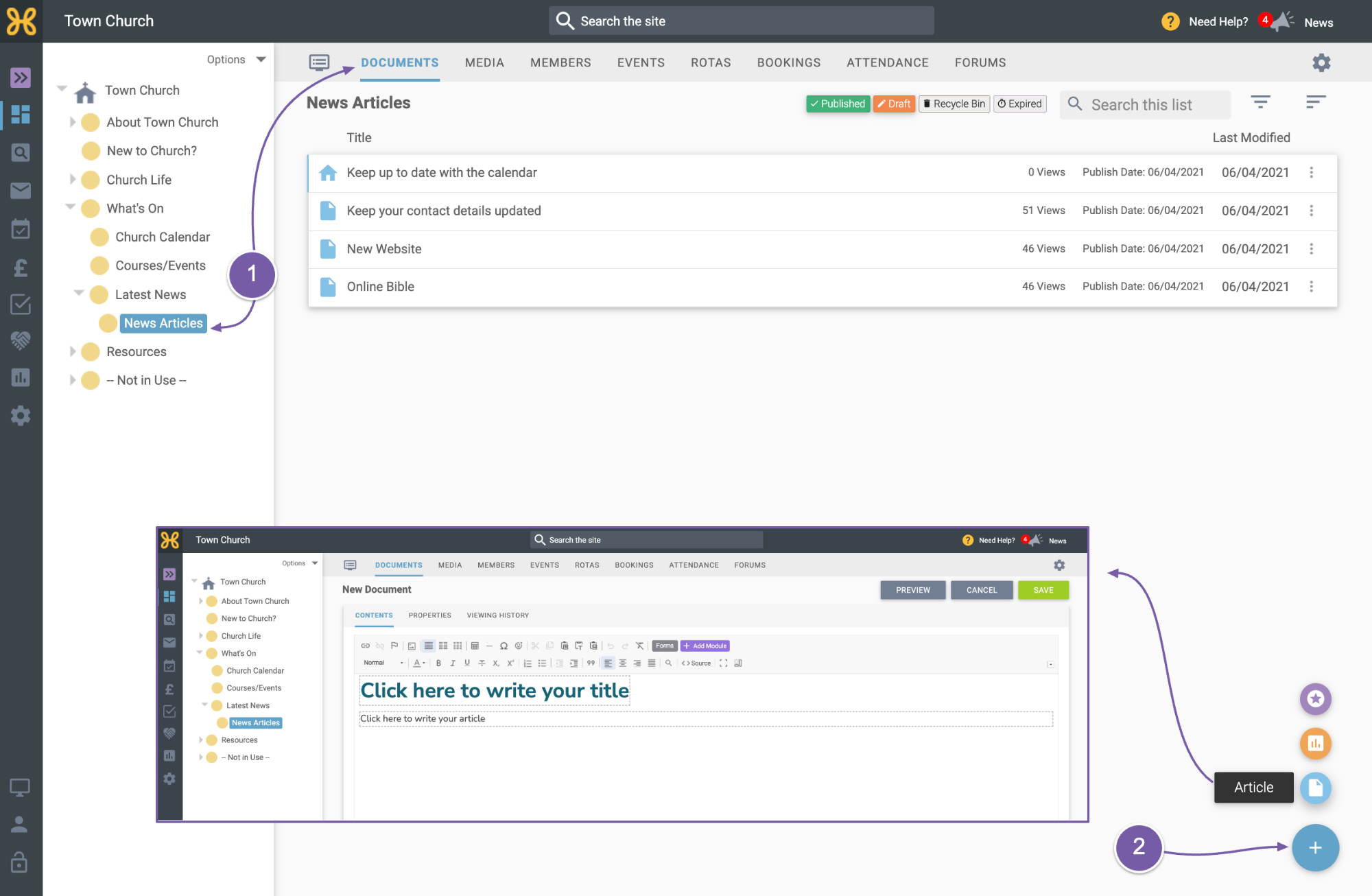Click the padlock icon at the sidebar bottom
The height and width of the screenshot is (896, 1372).
pos(19,862)
